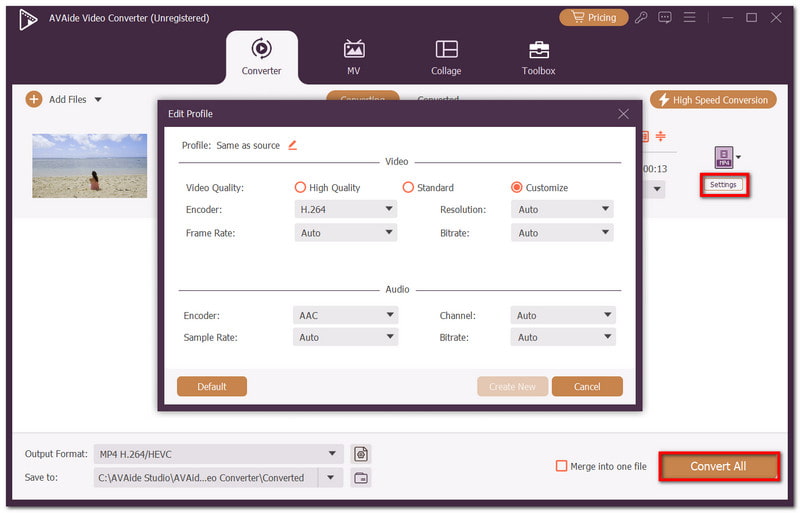Viewport: 800px width, 513px height.
Task: Select Standard video quality
Action: (x=408, y=187)
